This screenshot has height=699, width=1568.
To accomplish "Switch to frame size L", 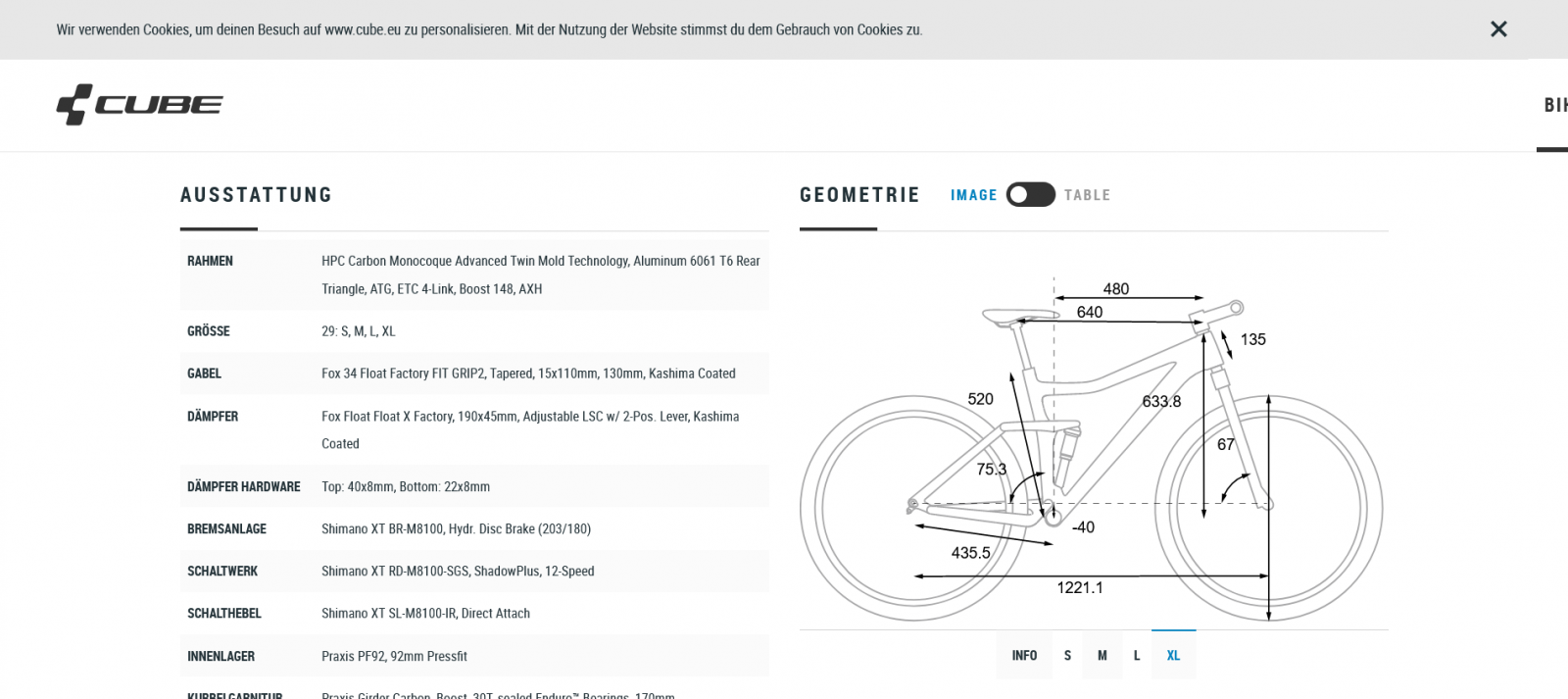I will pyautogui.click(x=1137, y=656).
